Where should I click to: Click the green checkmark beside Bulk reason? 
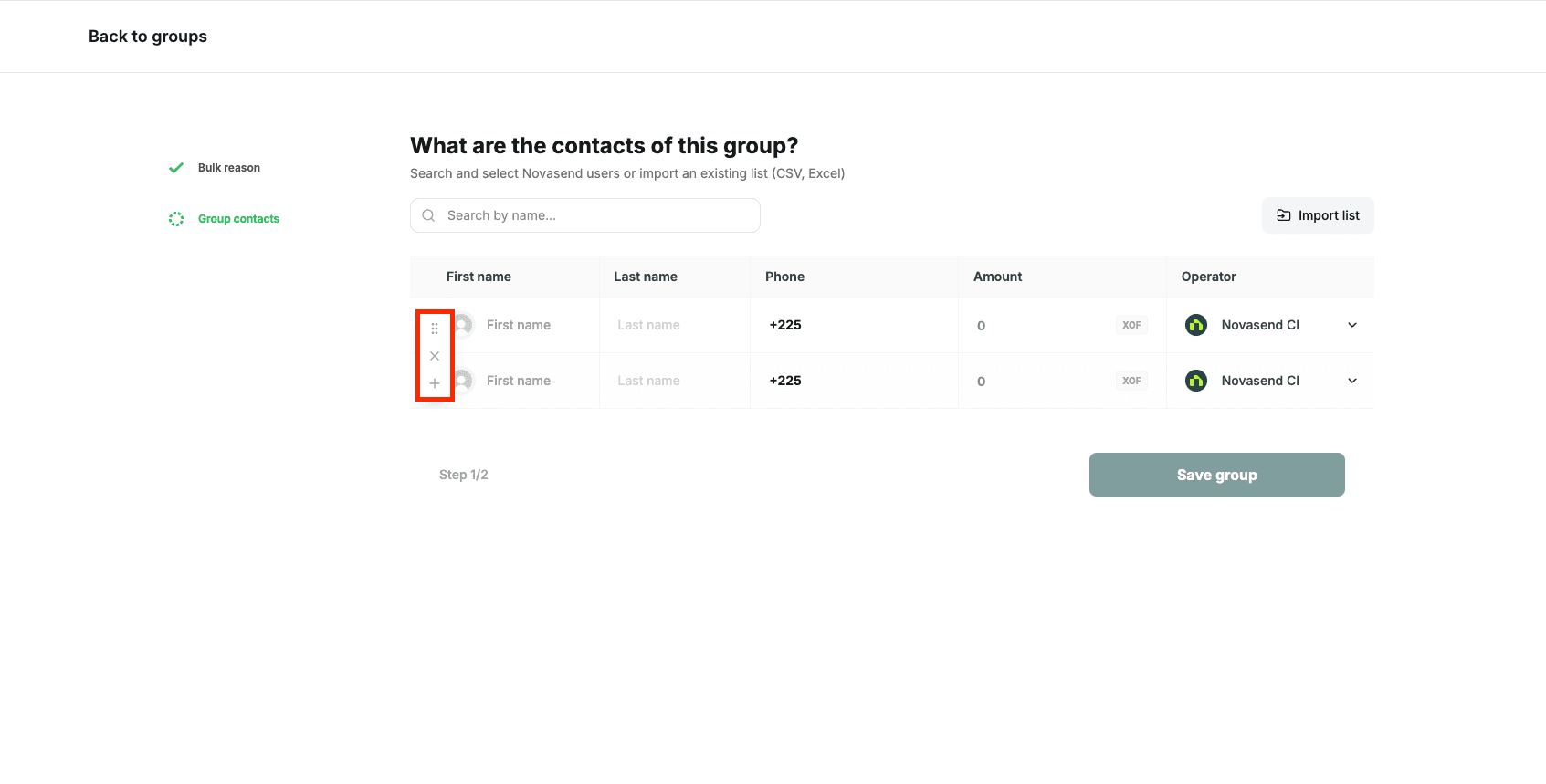click(176, 168)
